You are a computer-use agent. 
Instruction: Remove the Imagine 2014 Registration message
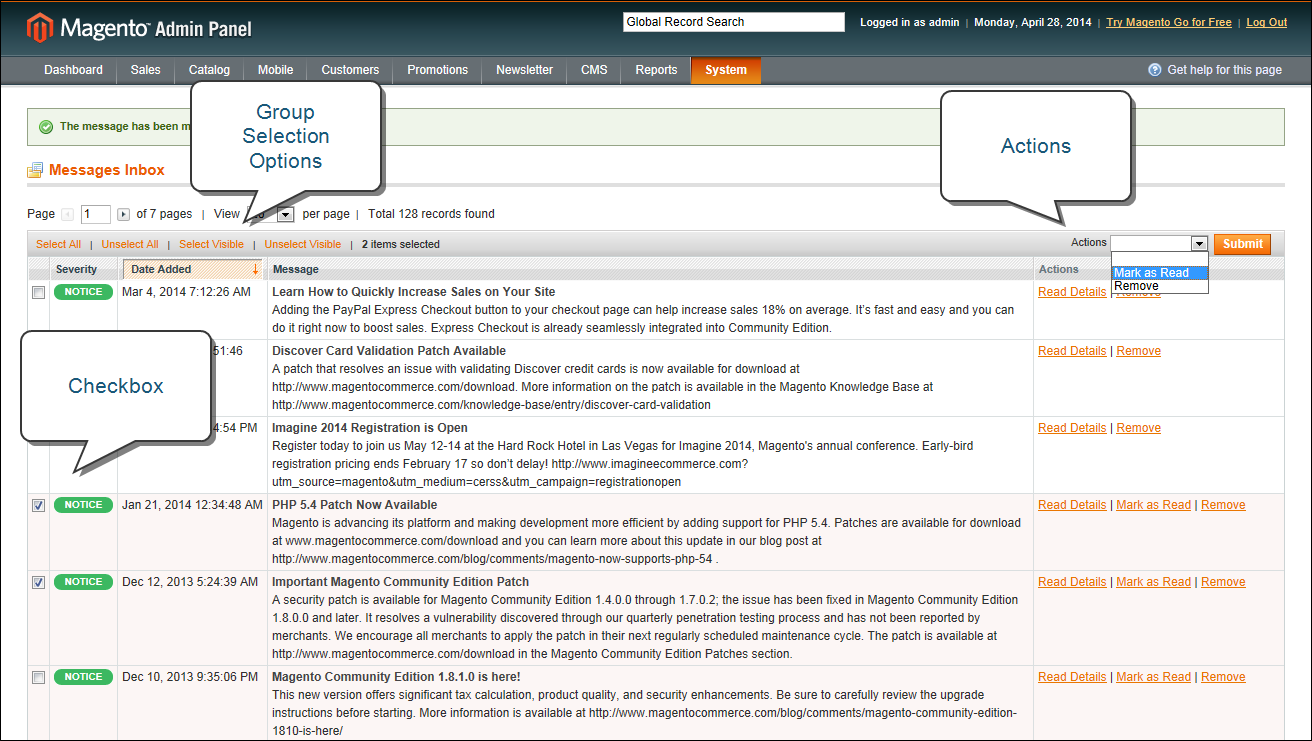[1138, 428]
